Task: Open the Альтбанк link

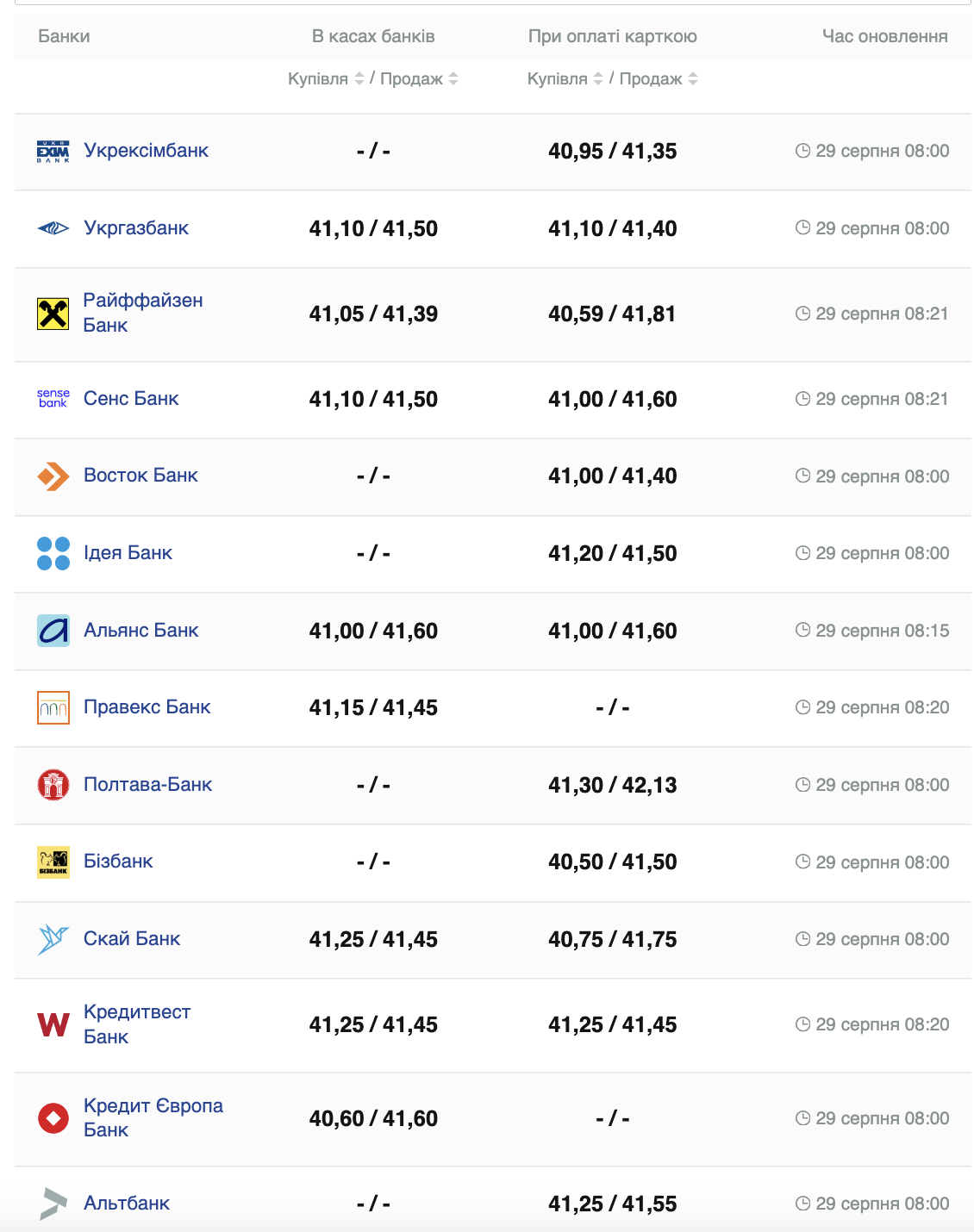Action: click(x=127, y=1204)
